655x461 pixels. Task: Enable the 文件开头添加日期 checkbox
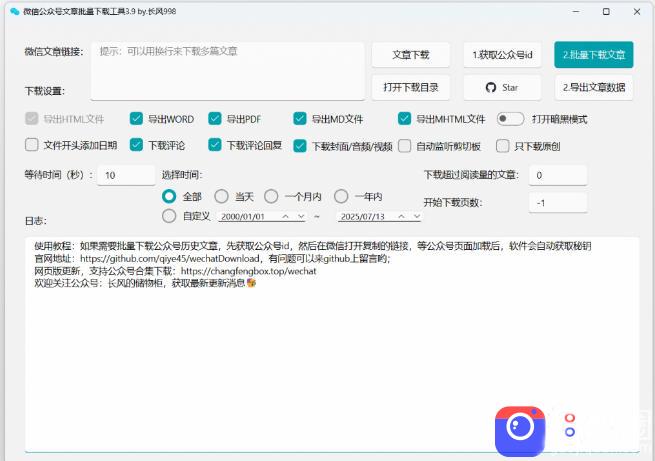32,145
